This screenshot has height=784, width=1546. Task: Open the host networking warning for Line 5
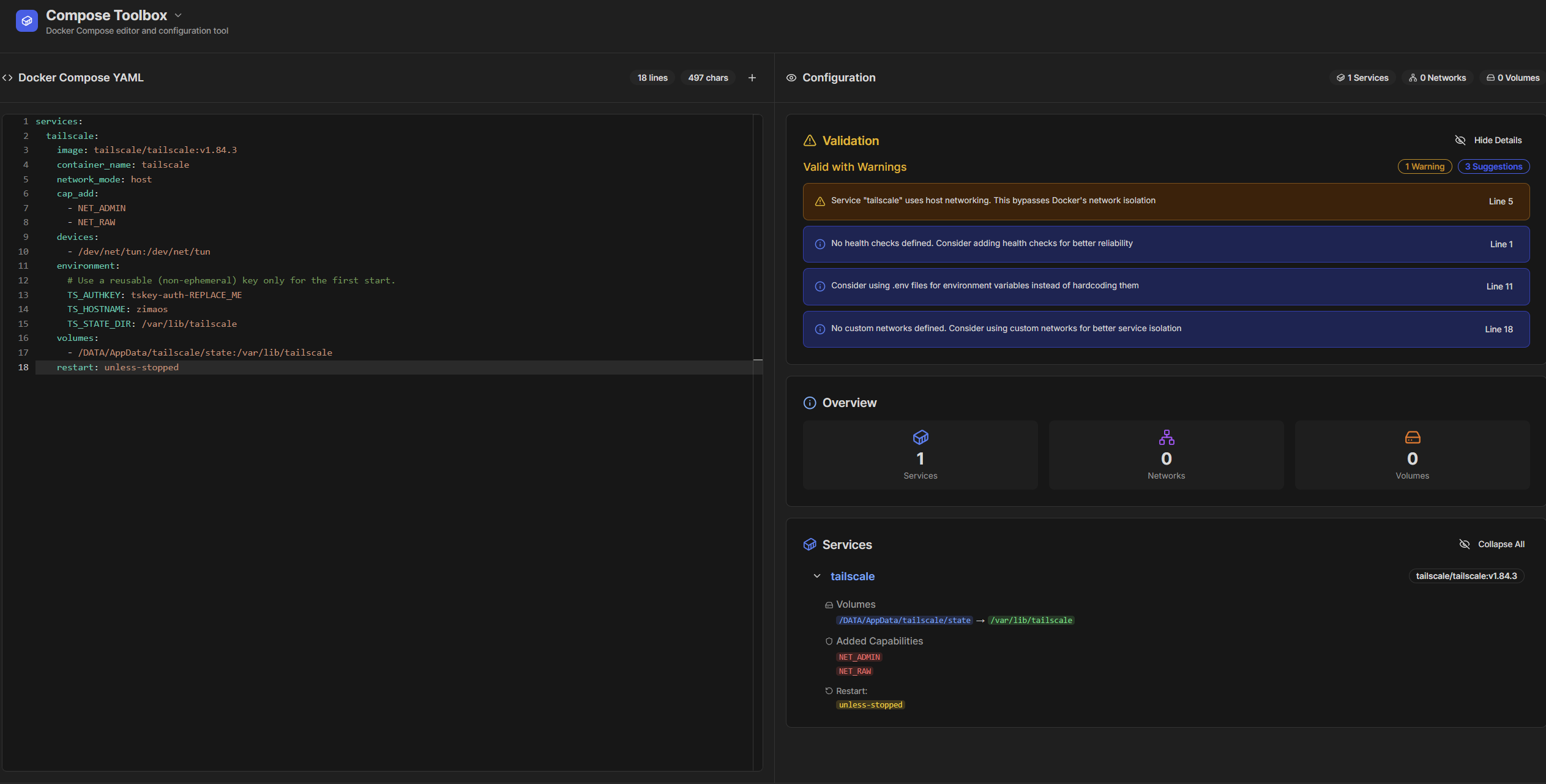pos(1165,201)
